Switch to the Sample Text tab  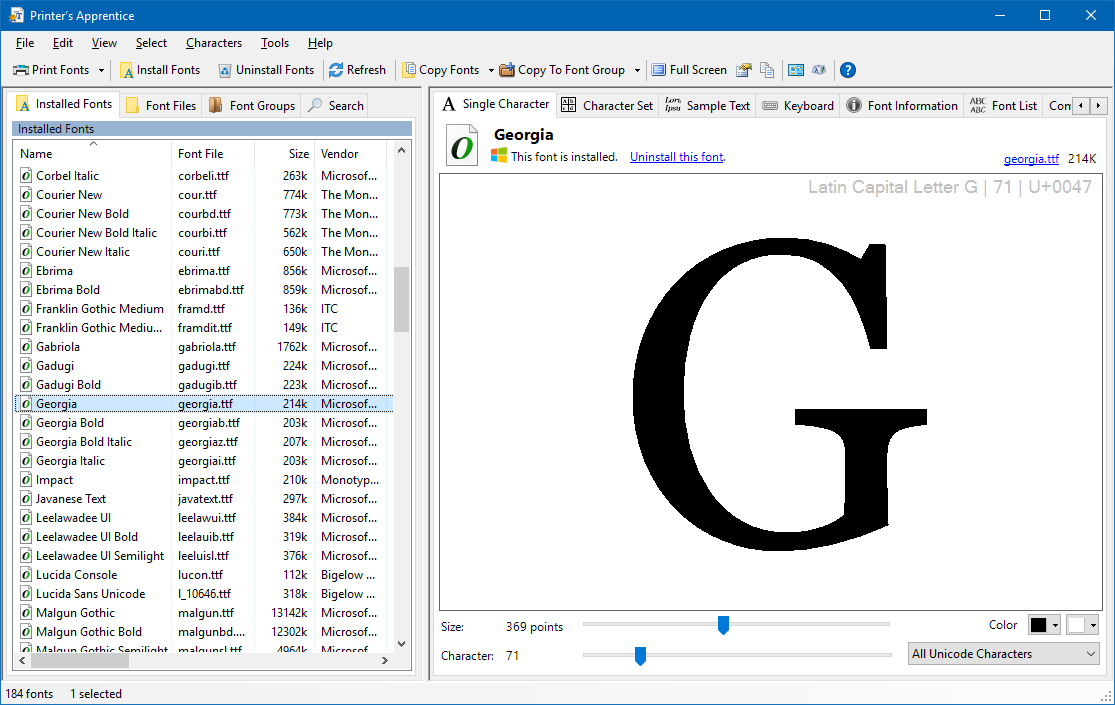coord(708,105)
